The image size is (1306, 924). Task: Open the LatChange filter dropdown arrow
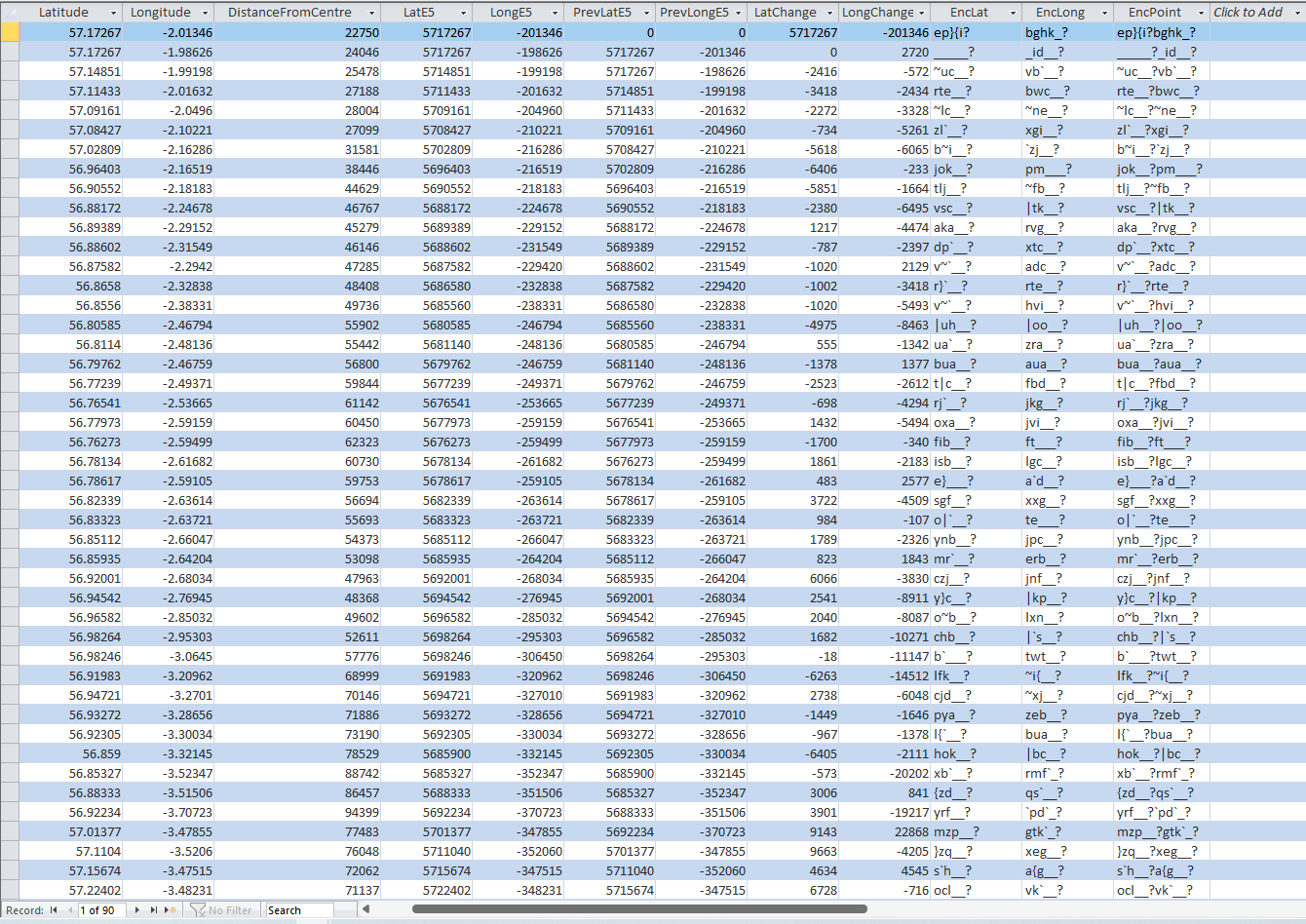(830, 13)
